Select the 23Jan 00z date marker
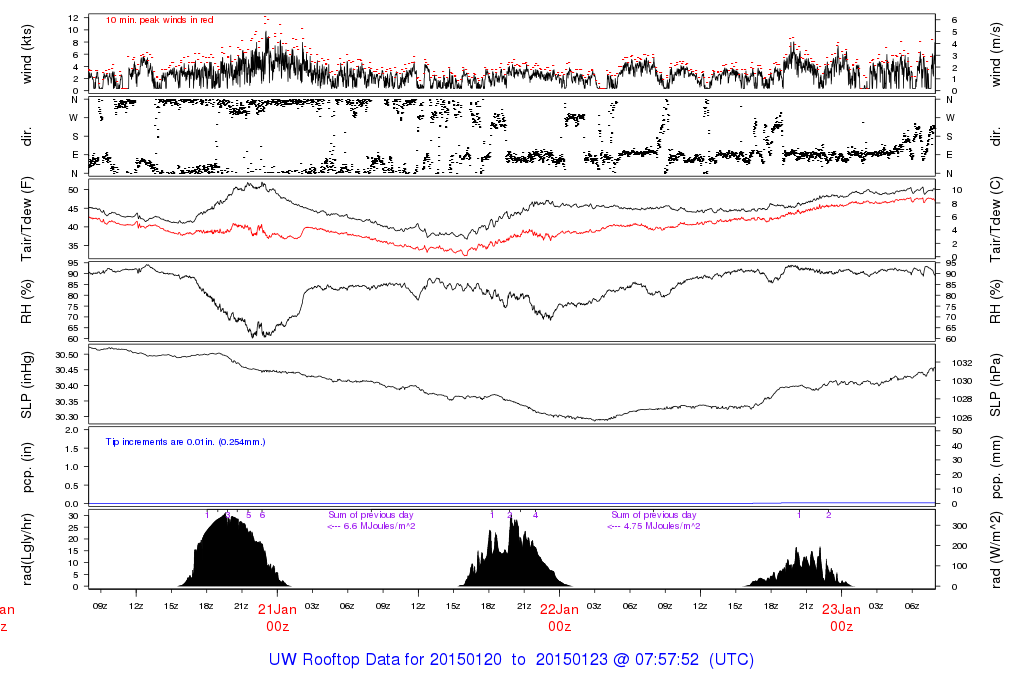1024x700 pixels. (842, 617)
